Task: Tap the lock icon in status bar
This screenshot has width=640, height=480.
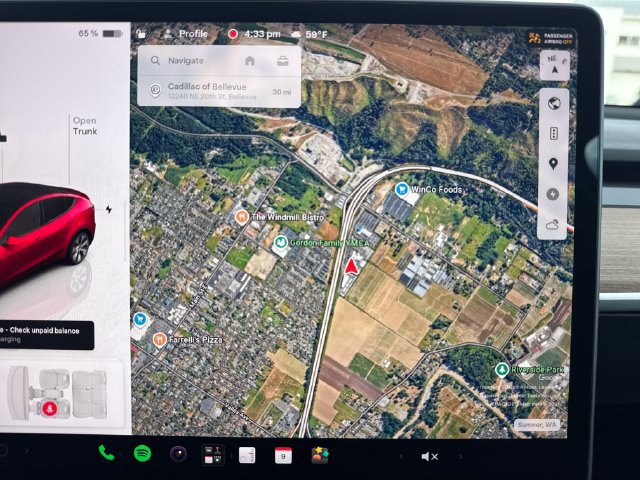Action: click(141, 34)
